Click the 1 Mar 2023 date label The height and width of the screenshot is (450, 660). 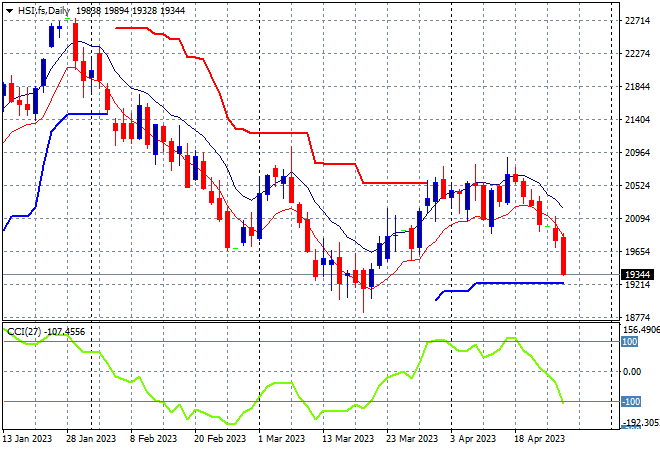pos(282,439)
